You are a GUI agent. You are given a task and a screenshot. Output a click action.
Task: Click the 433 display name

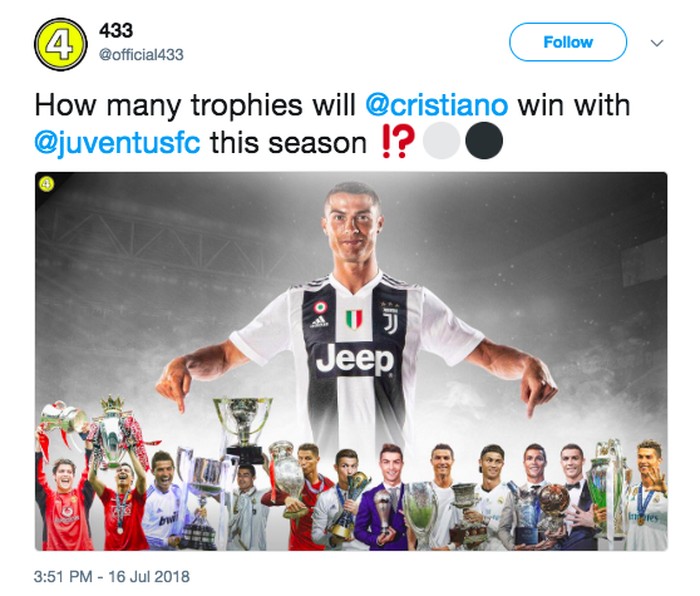(x=116, y=30)
